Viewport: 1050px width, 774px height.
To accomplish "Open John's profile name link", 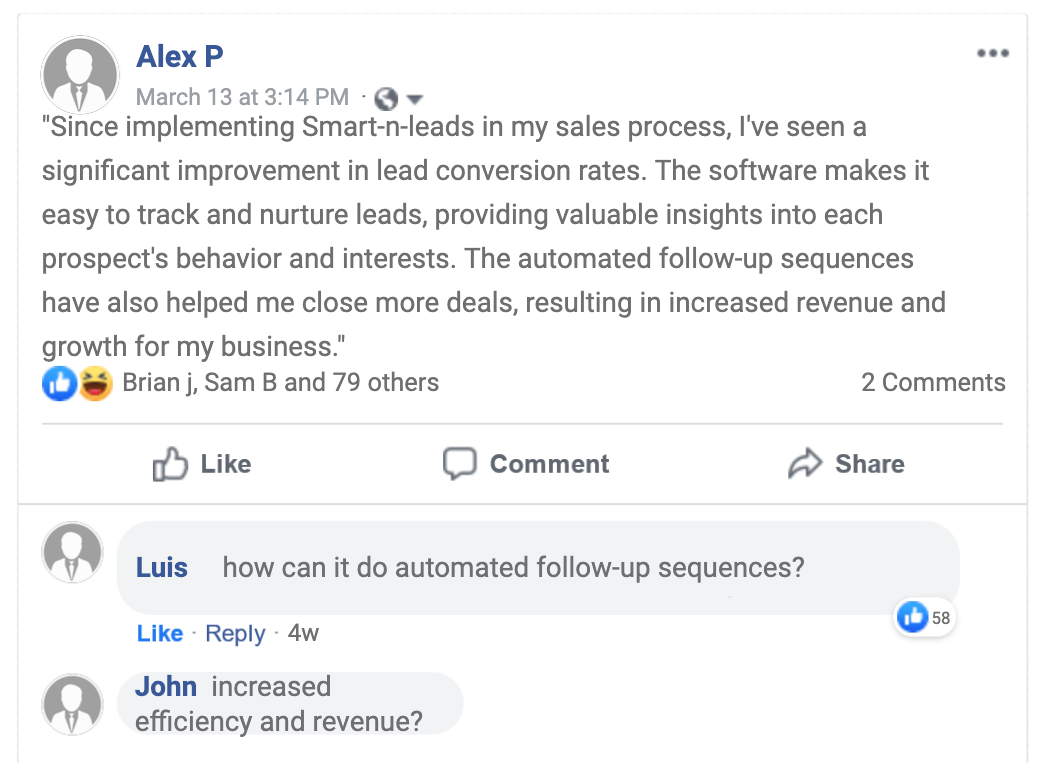I will point(166,687).
